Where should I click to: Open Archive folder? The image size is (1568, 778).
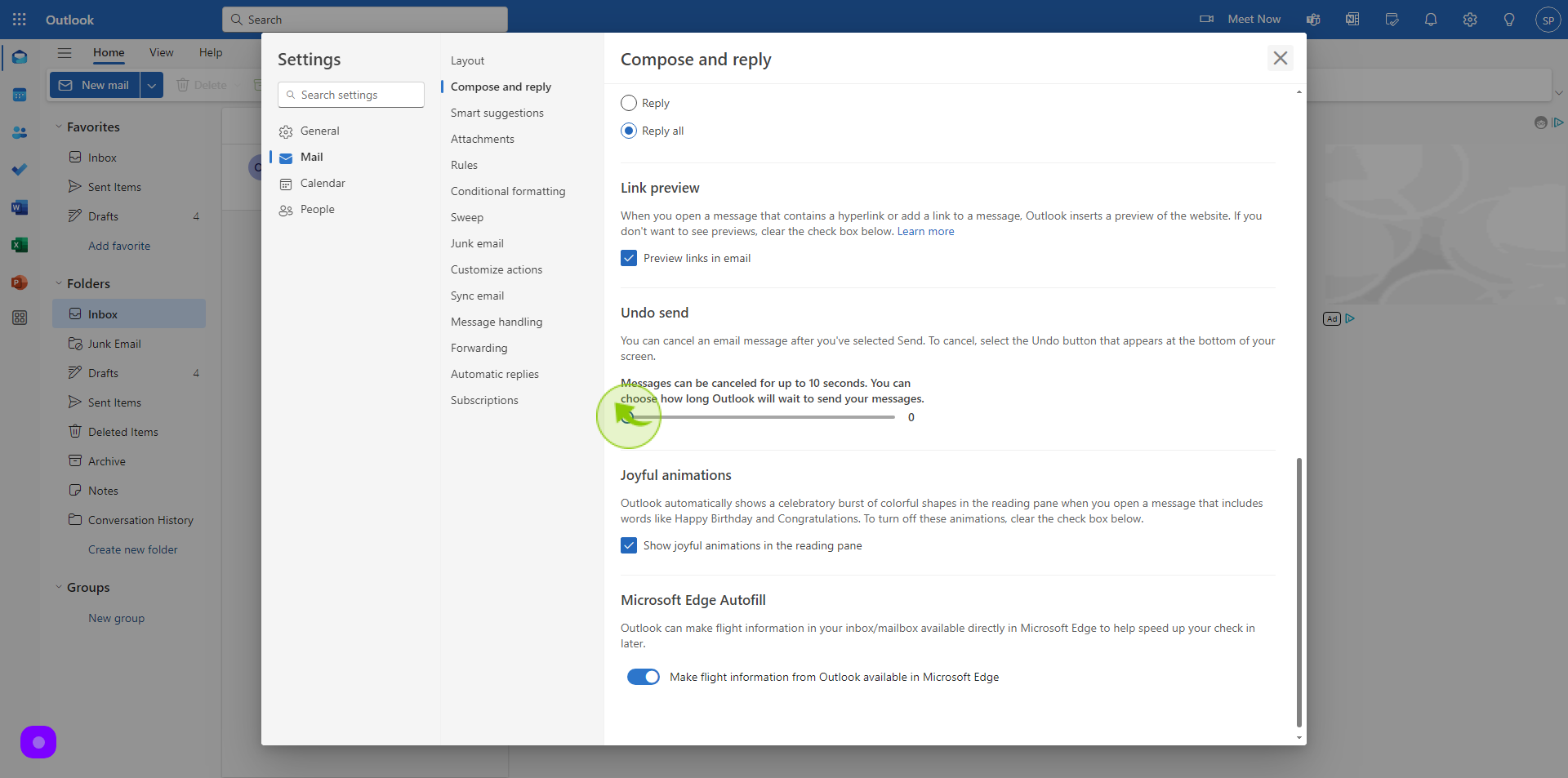[107, 461]
